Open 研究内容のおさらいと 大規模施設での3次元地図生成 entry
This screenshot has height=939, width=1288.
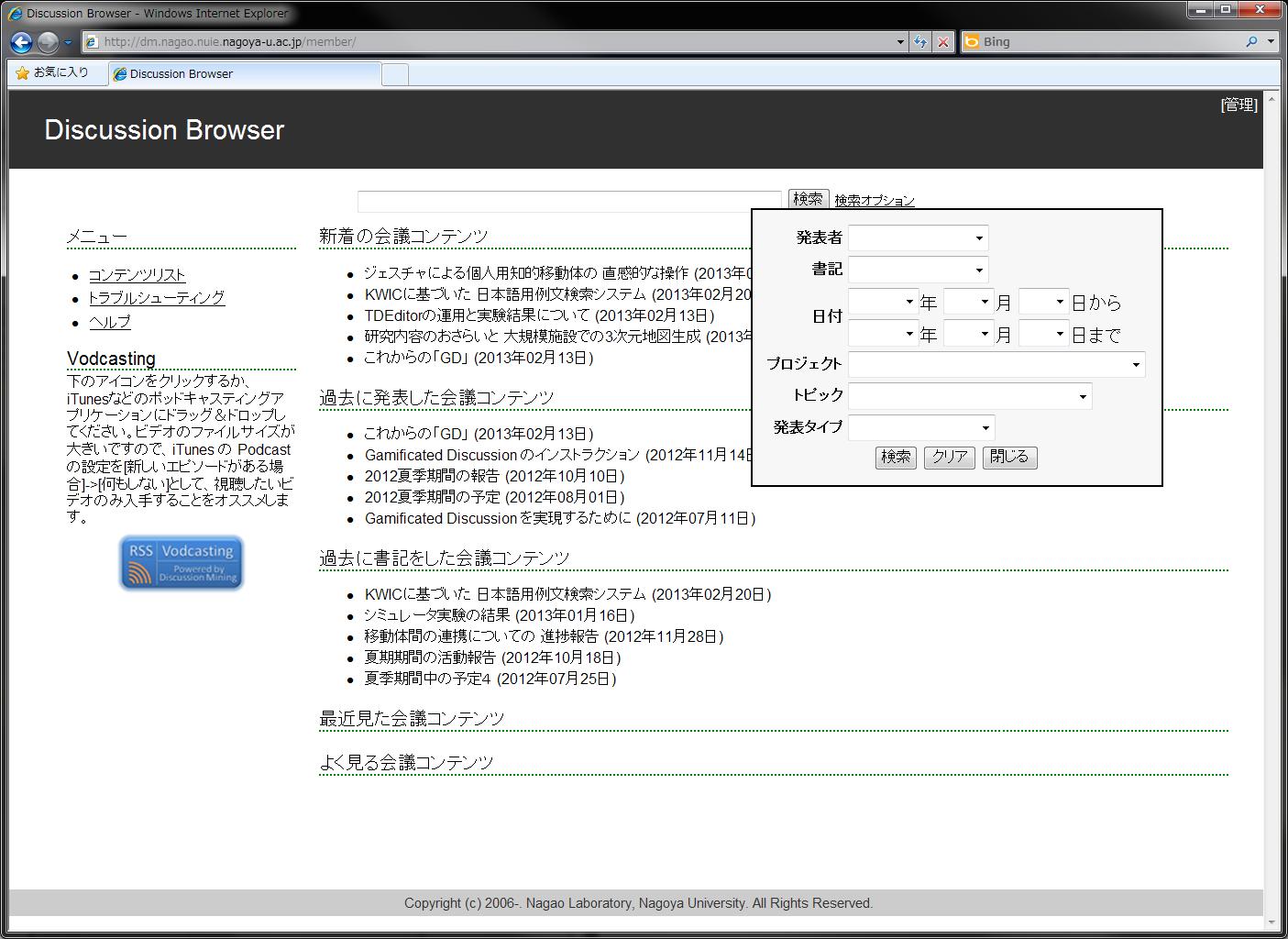[x=556, y=337]
